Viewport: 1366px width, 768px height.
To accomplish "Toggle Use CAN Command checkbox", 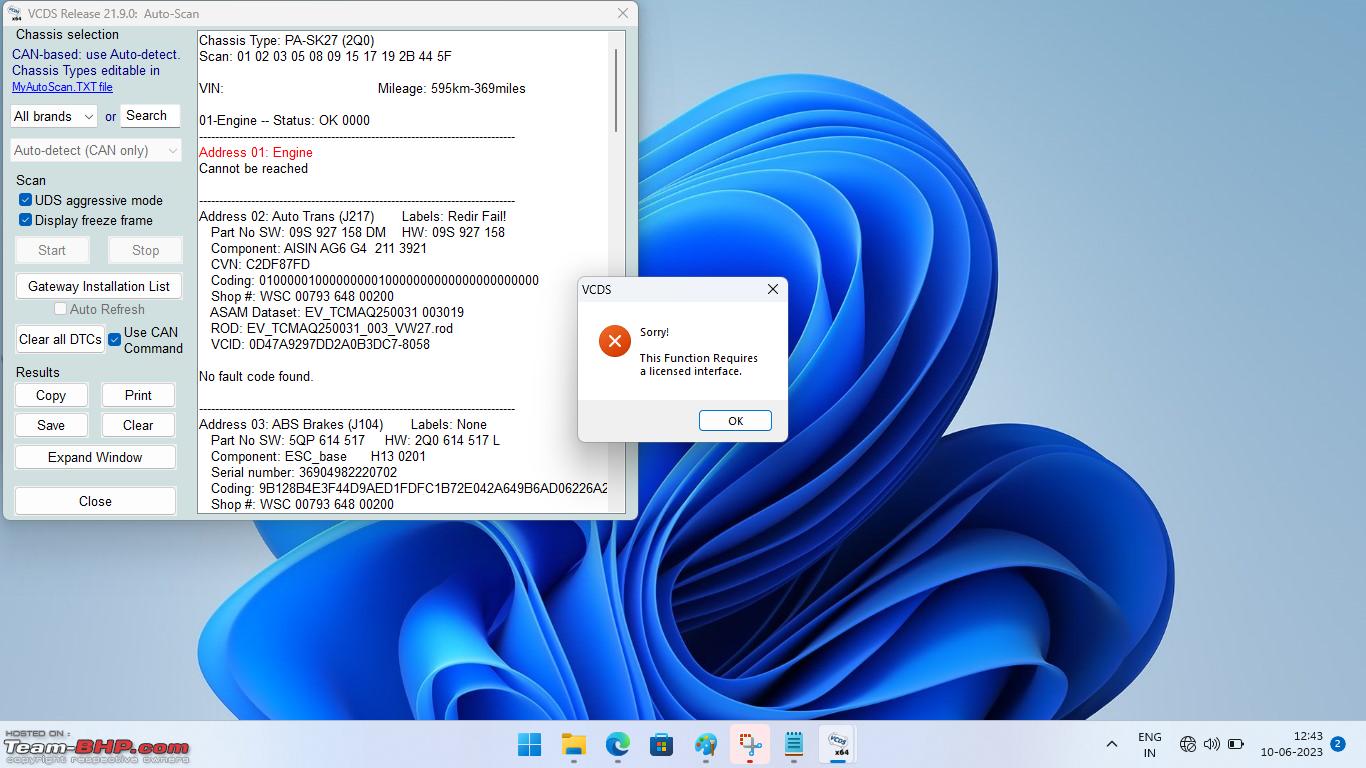I will (x=115, y=340).
